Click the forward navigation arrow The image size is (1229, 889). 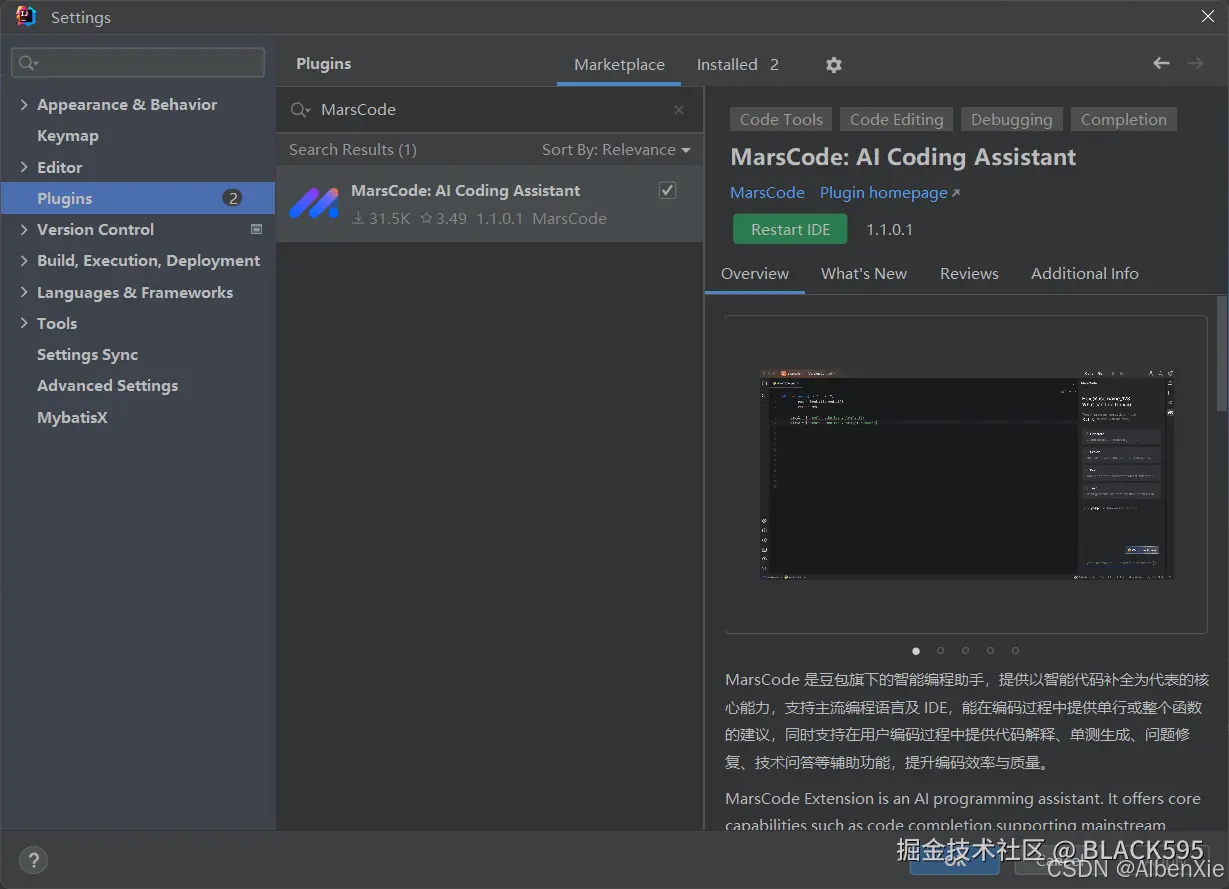coord(1195,63)
